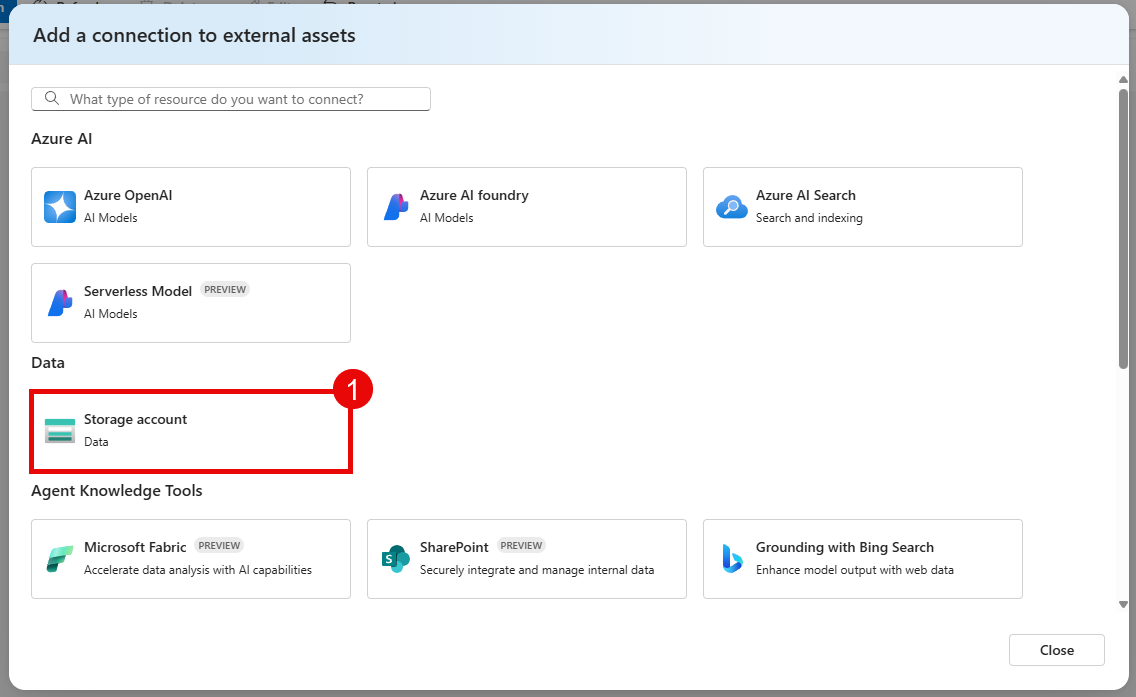Close the add connection dialog
The height and width of the screenshot is (697, 1136).
tap(1056, 650)
